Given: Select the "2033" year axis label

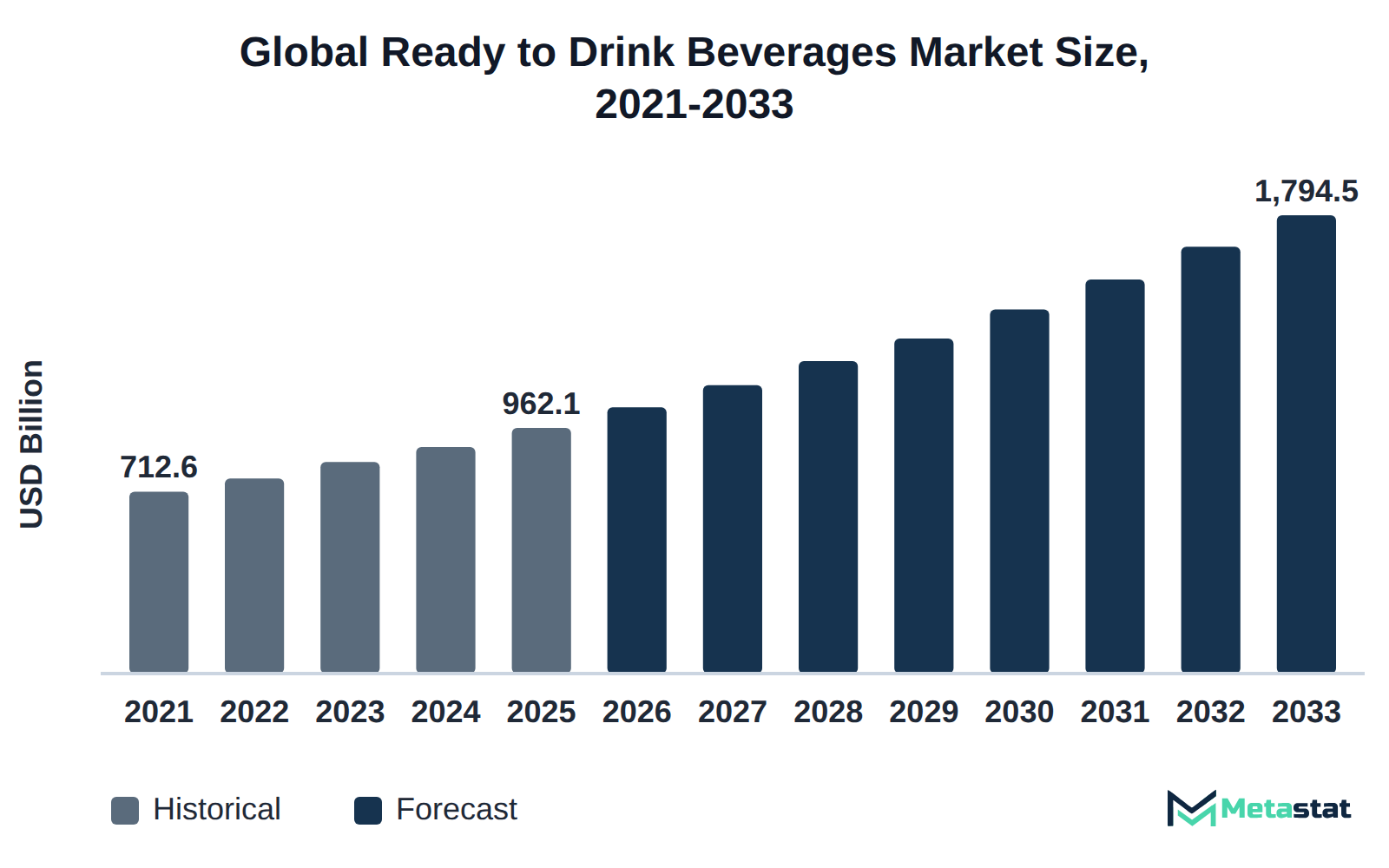Looking at the screenshot, I should pyautogui.click(x=1307, y=712).
